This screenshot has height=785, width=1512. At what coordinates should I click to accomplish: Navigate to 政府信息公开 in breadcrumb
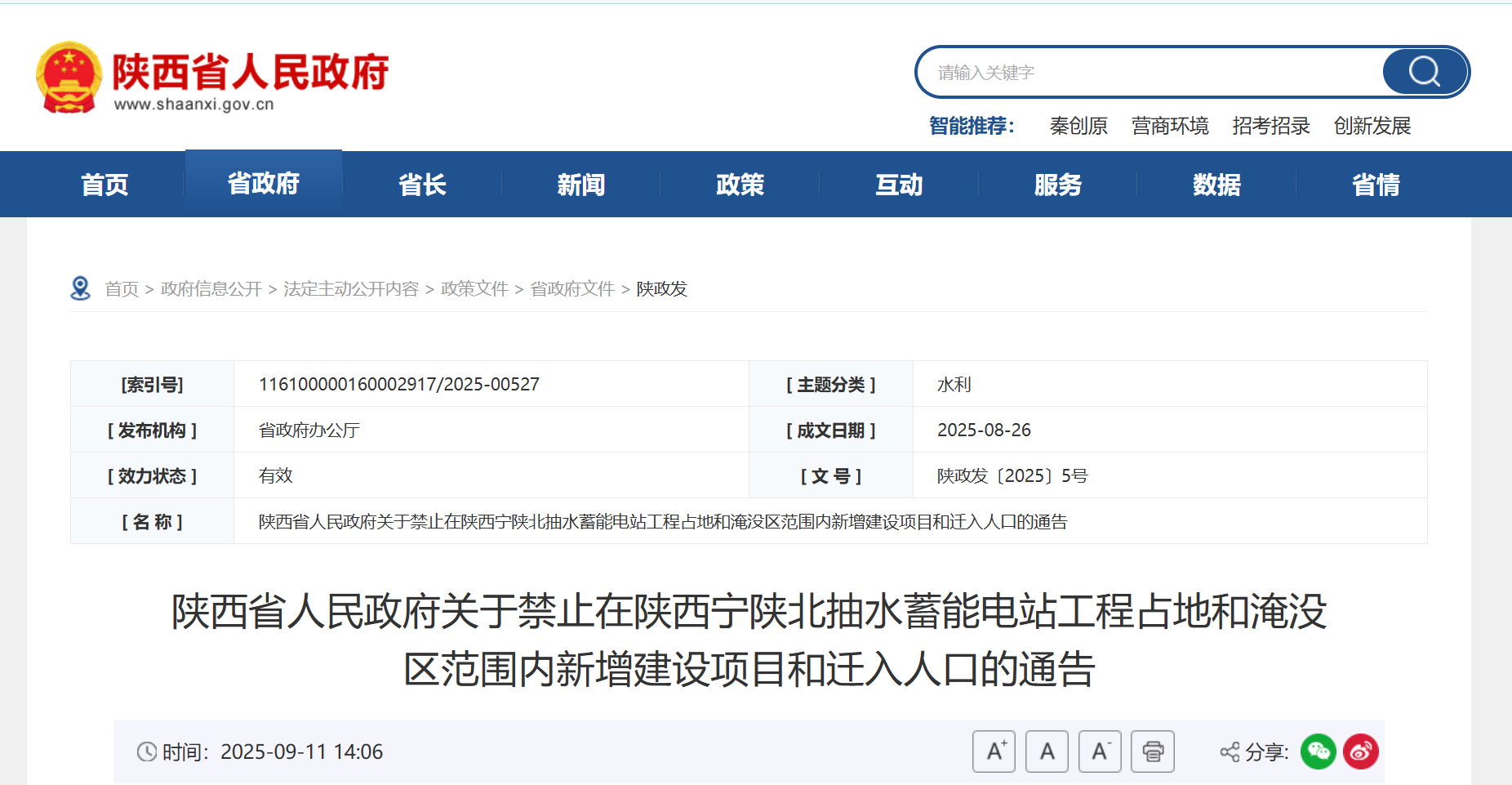point(211,289)
